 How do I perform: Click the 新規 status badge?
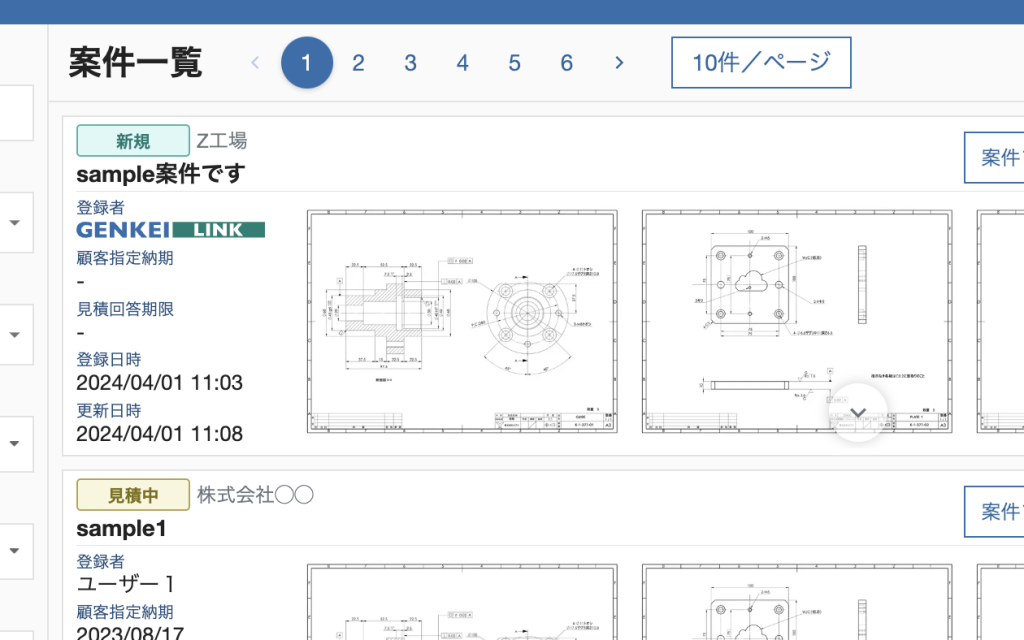[x=133, y=140]
